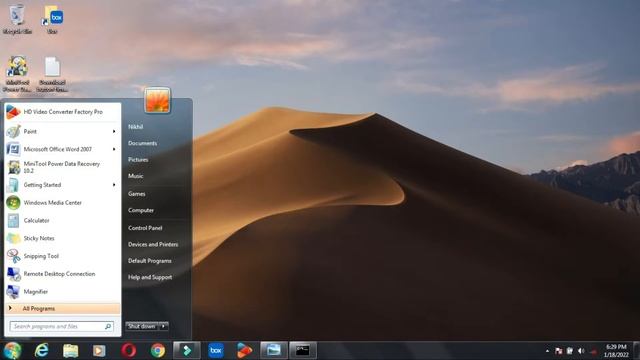Expand the Getting Started submenu arrow
This screenshot has height=360, width=640.
point(114,185)
